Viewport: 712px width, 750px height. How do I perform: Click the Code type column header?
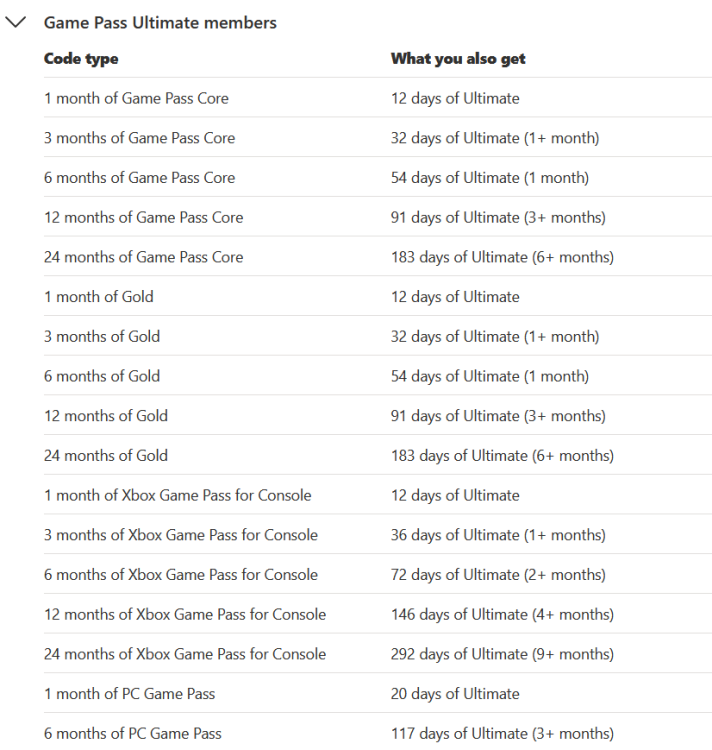tap(81, 59)
